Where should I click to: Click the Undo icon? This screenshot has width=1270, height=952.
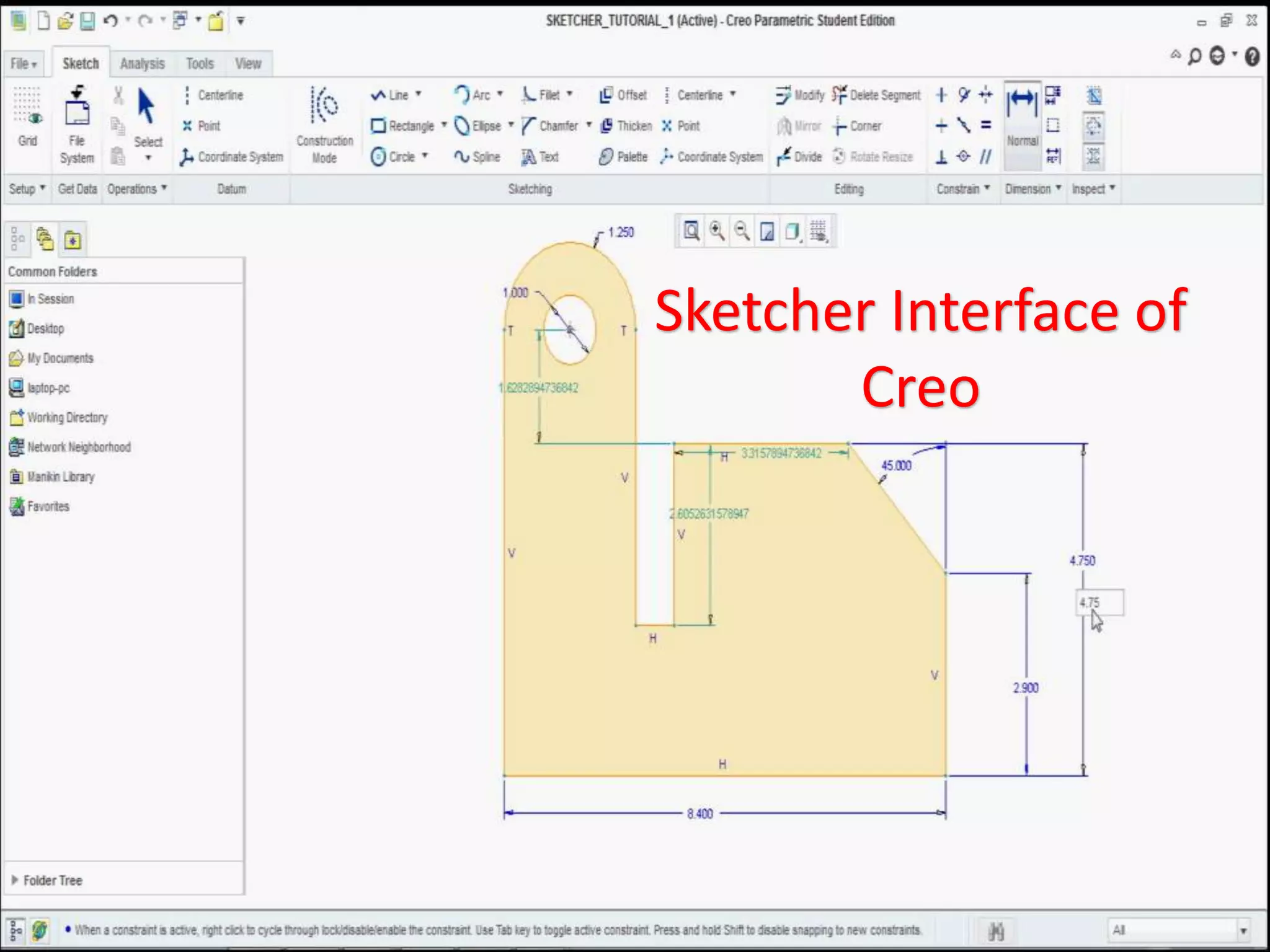point(110,21)
